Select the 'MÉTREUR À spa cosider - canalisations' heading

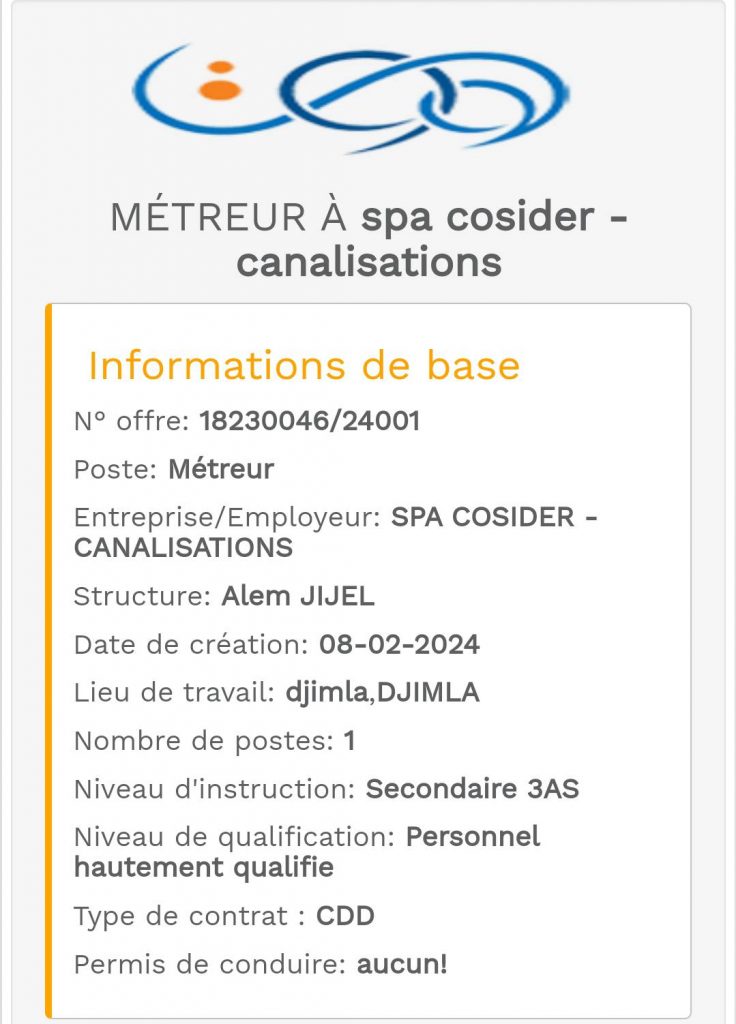(x=369, y=239)
